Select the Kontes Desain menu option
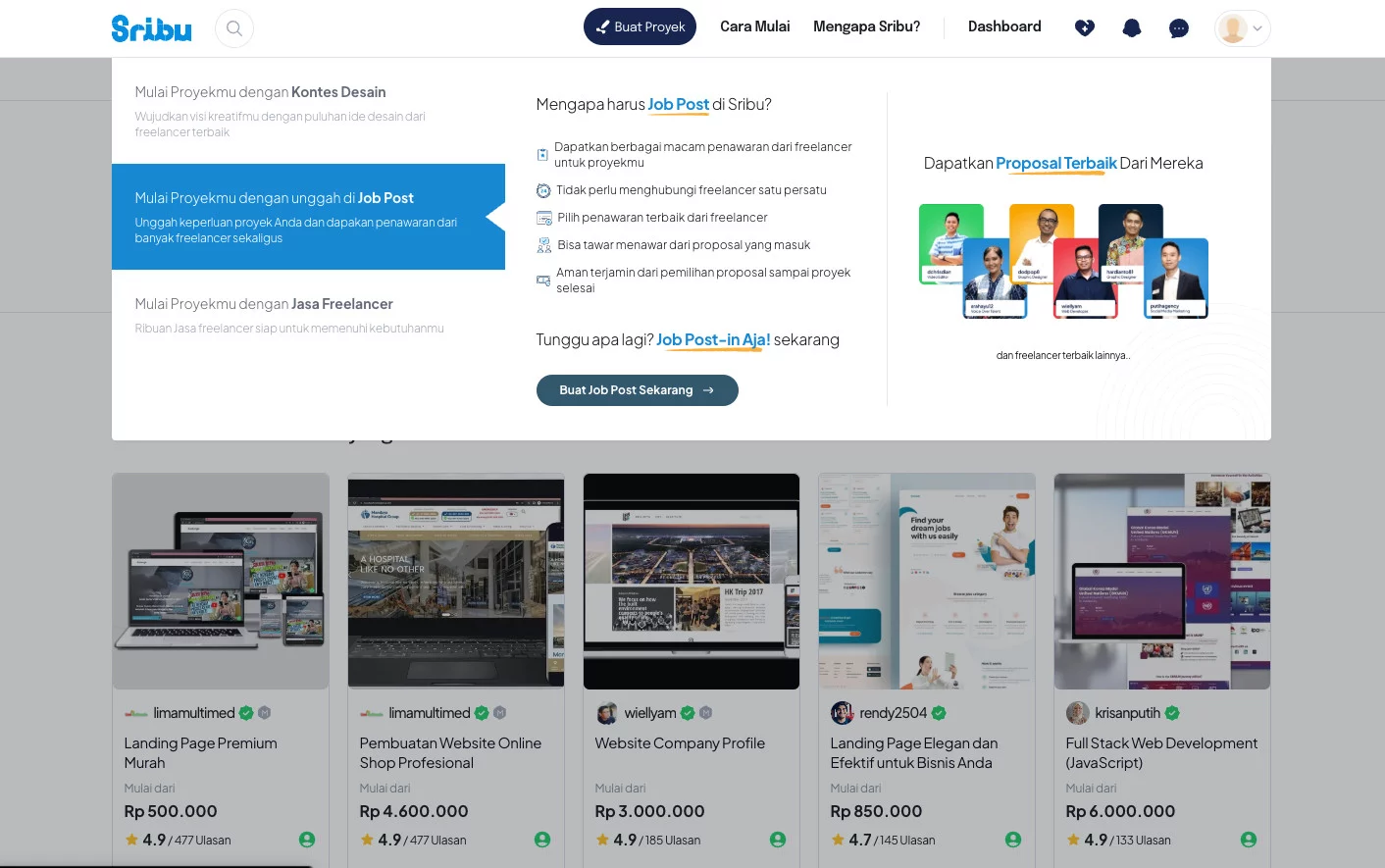The height and width of the screenshot is (868, 1385). (x=308, y=111)
